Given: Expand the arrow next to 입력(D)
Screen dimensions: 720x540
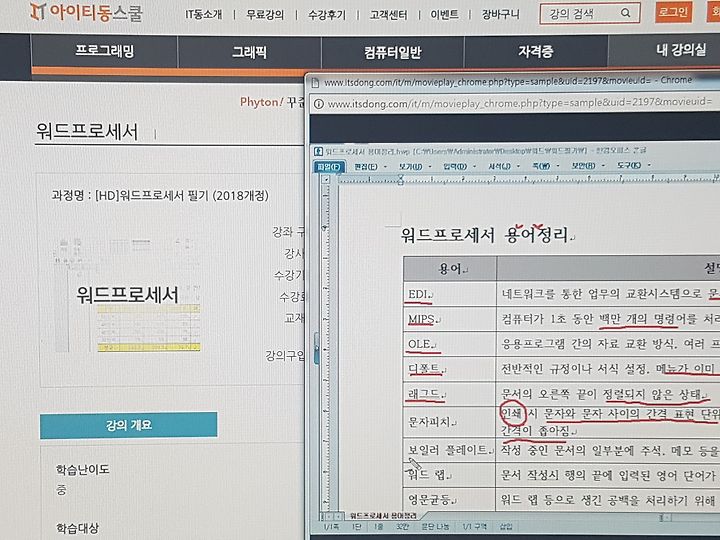Looking at the screenshot, I should click(474, 166).
